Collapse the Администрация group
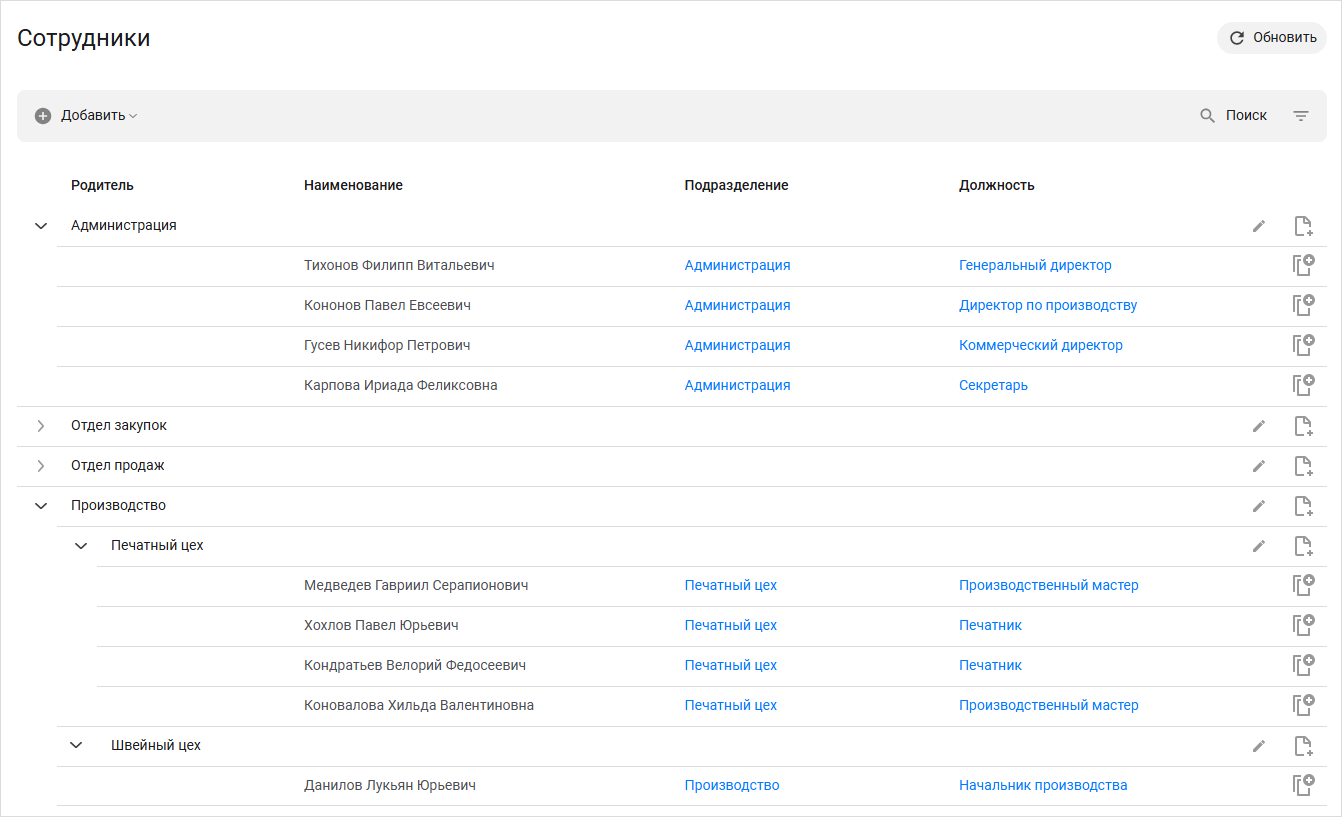 pos(41,226)
